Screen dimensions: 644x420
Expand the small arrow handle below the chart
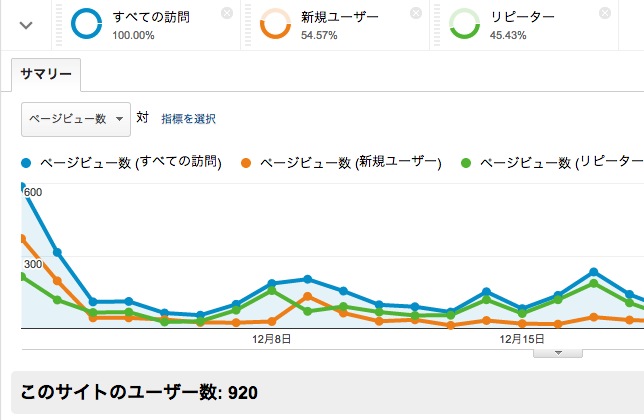559,352
